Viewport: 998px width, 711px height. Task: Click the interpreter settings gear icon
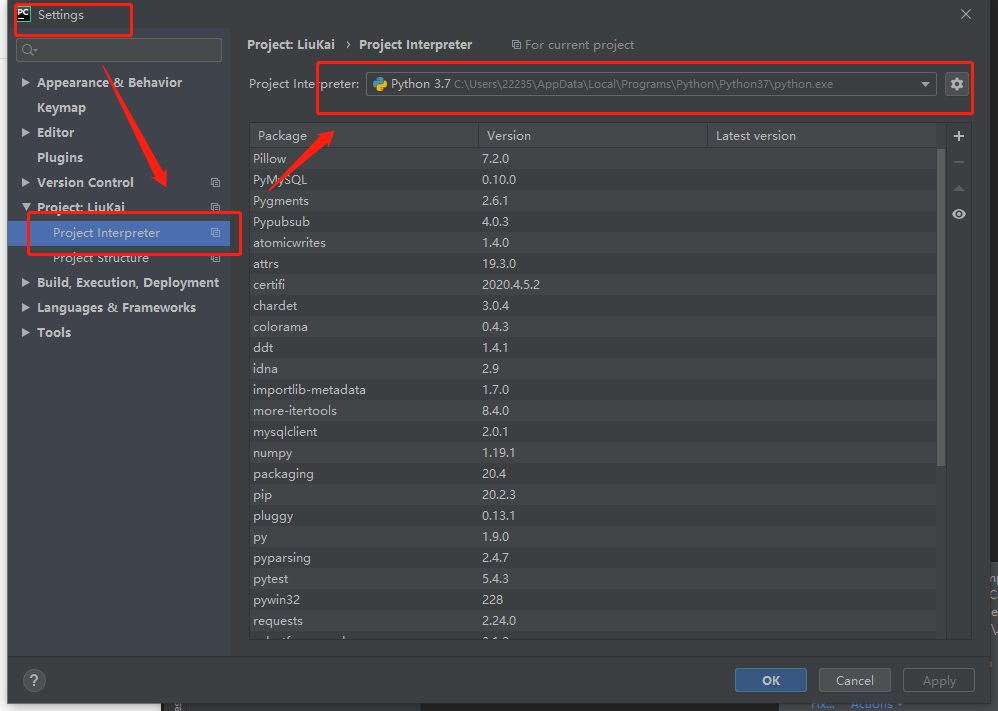tap(957, 84)
